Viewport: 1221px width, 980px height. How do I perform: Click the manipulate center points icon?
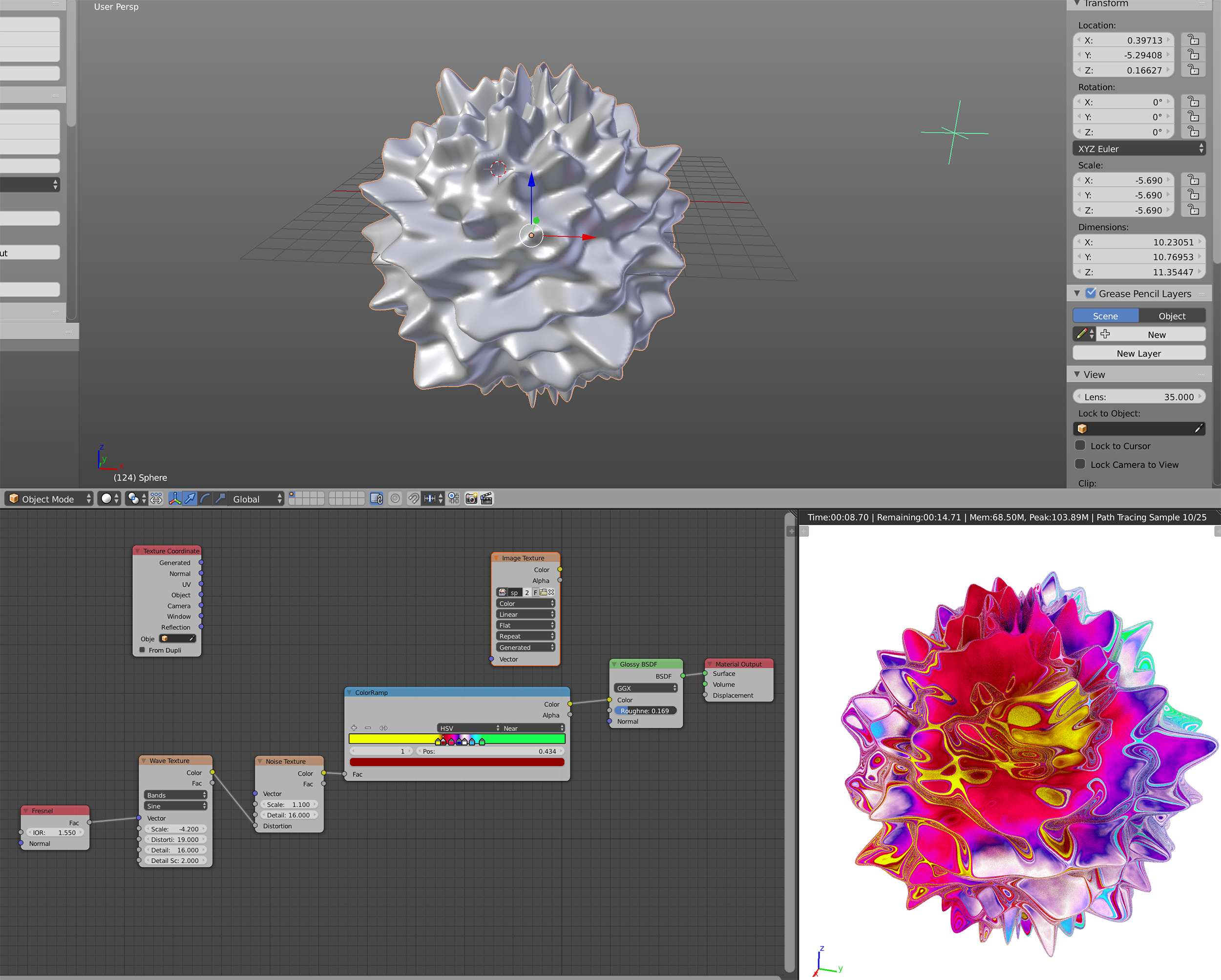[156, 498]
